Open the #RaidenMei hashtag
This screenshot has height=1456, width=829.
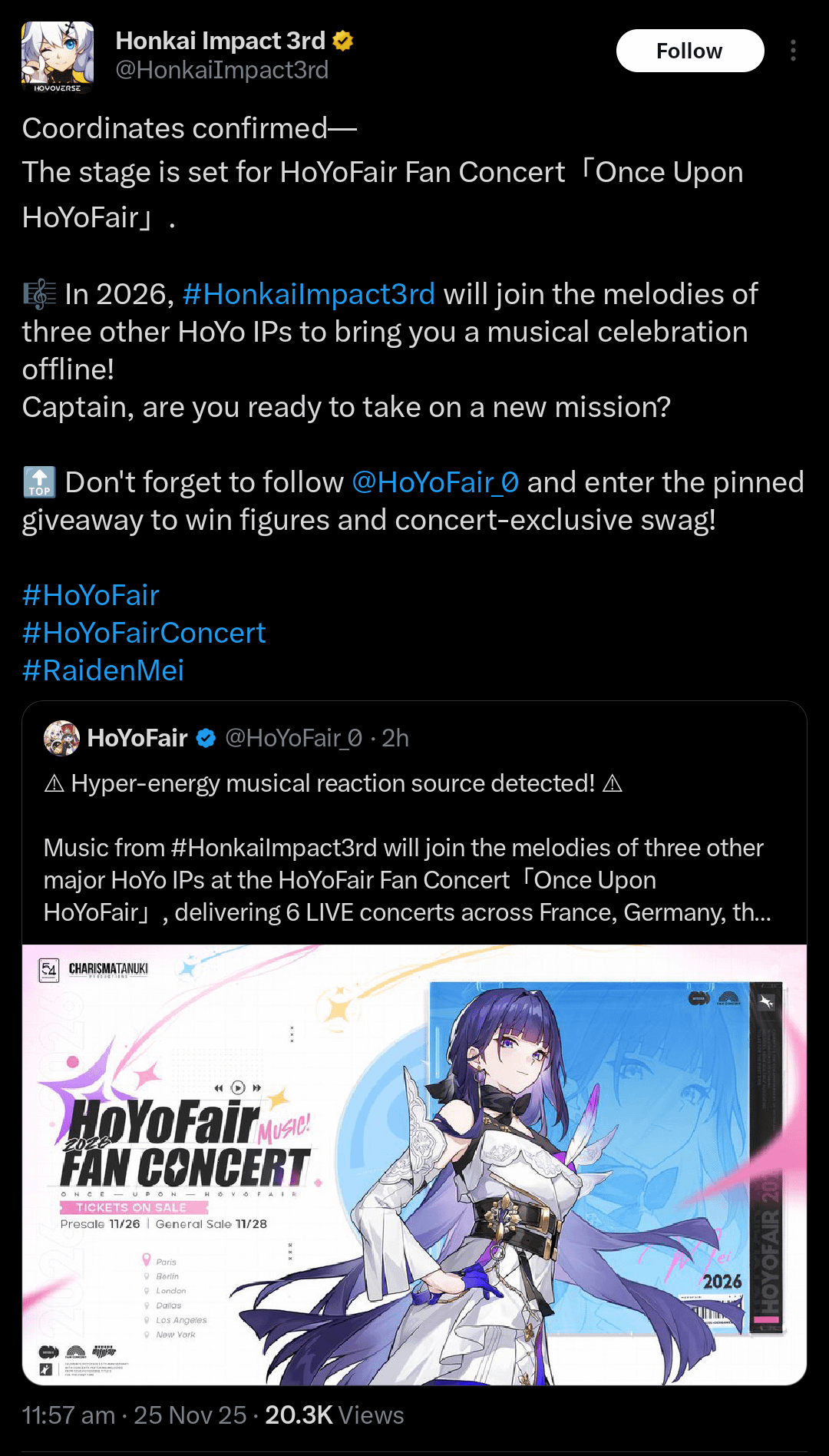pyautogui.click(x=103, y=670)
